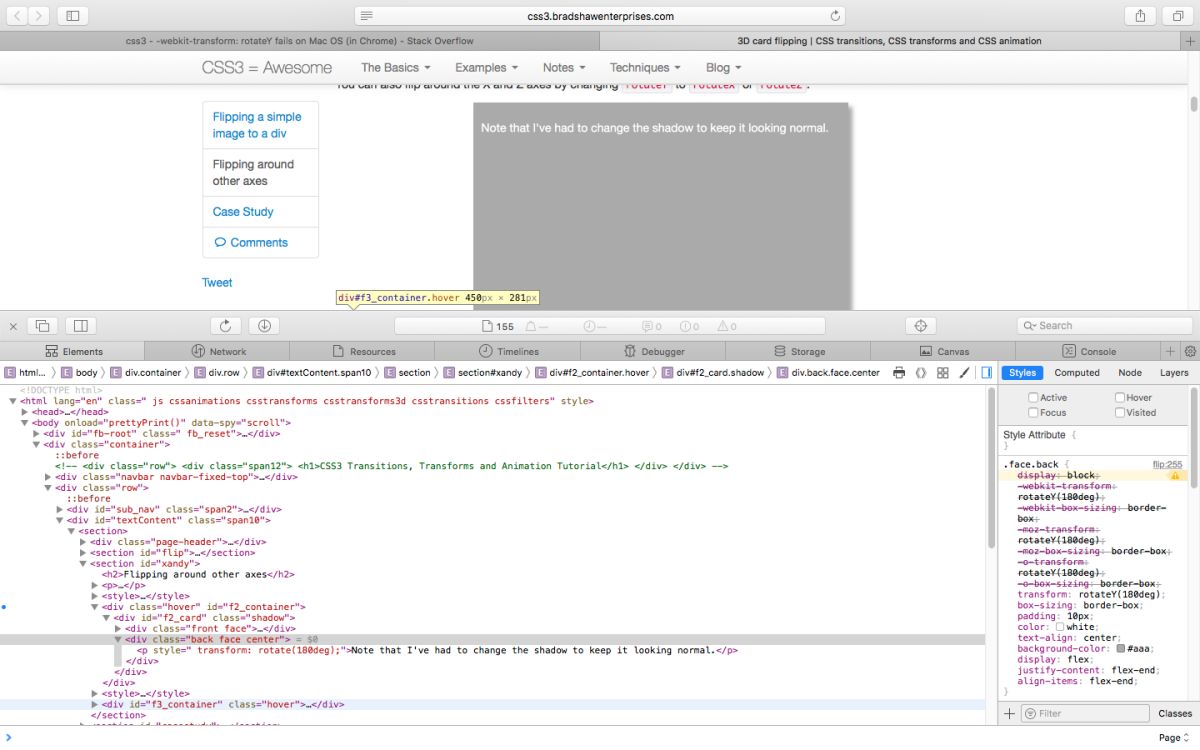The width and height of the screenshot is (1200, 750).
Task: Detach the inspector into separate window
Action: (43, 326)
